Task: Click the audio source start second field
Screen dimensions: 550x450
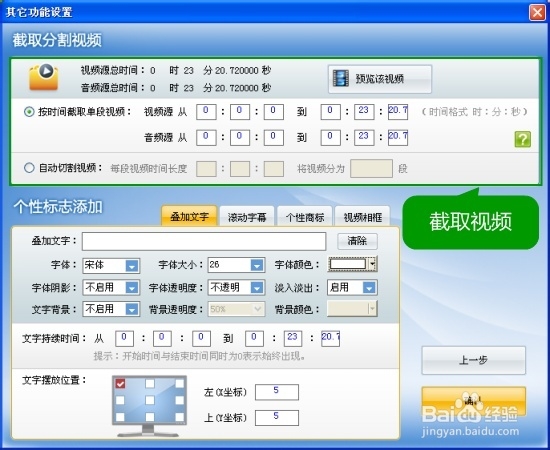Action: pyautogui.click(x=274, y=138)
